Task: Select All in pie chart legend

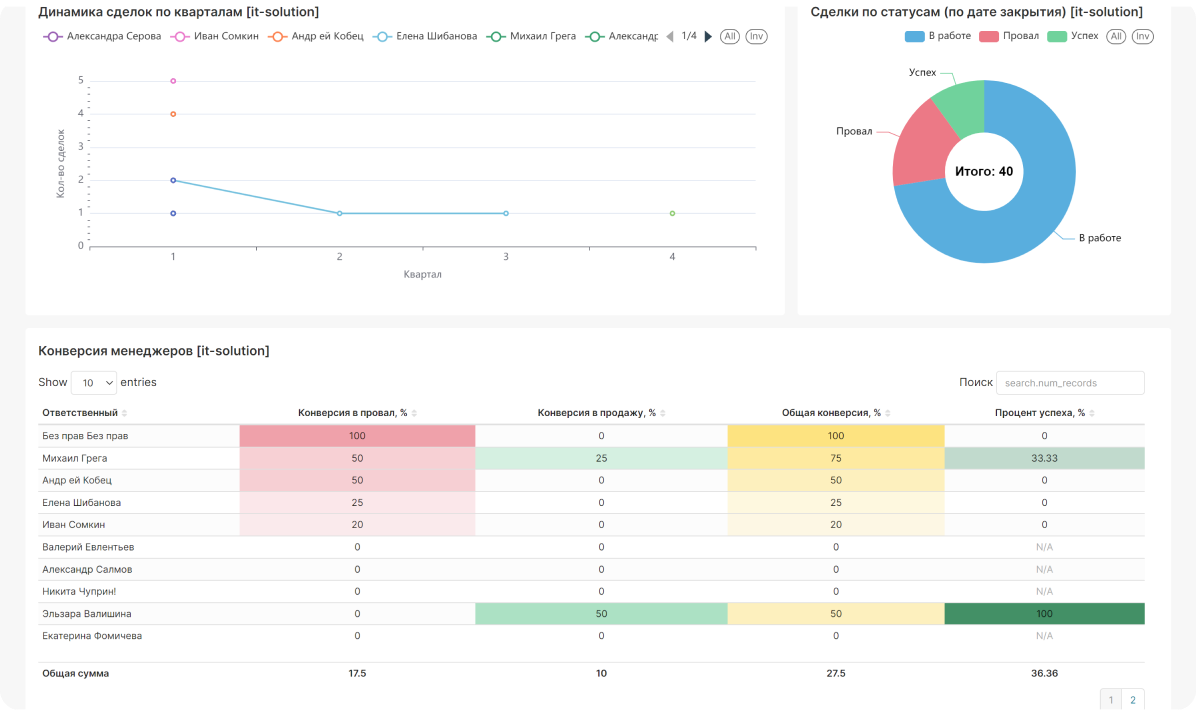Action: coord(1116,37)
